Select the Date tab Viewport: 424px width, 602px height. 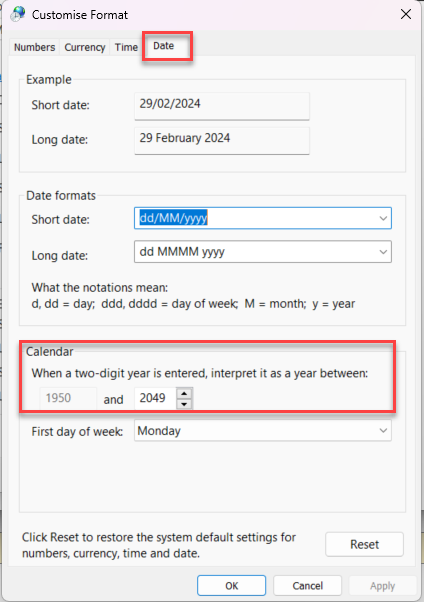coord(164,46)
